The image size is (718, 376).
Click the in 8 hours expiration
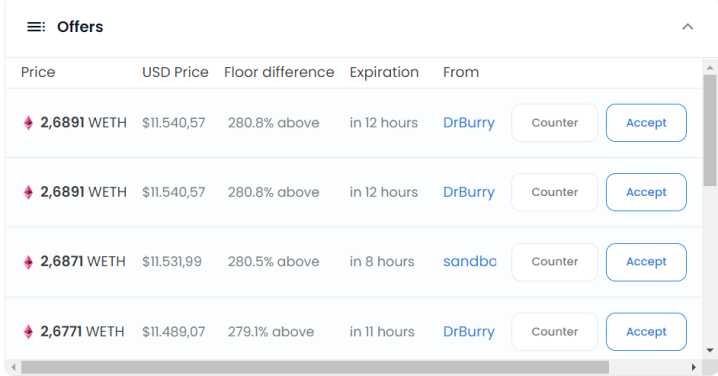382,262
